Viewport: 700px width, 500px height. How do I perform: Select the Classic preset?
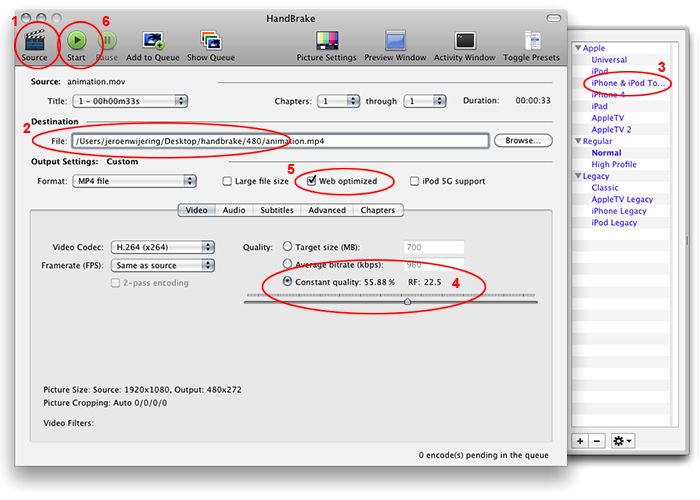pos(605,188)
